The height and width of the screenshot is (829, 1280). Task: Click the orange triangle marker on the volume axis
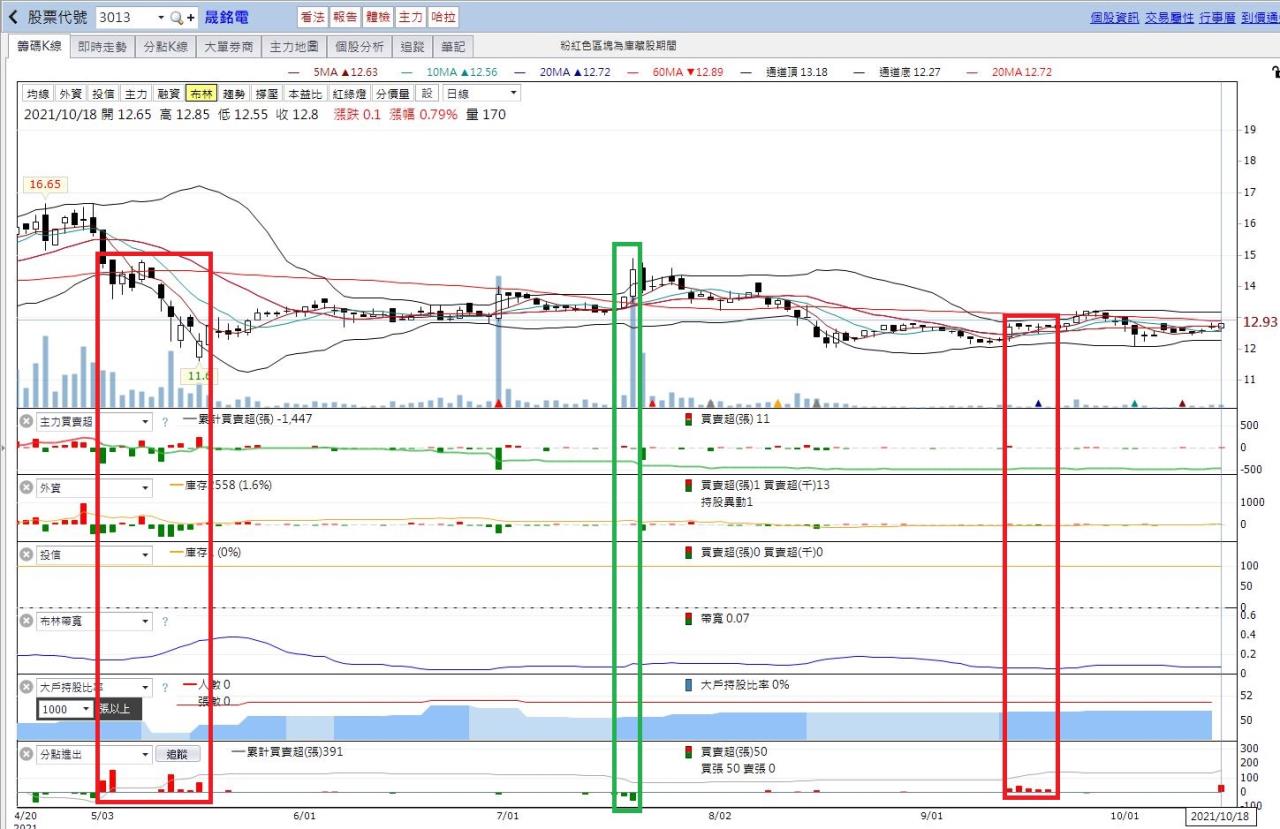(x=777, y=403)
